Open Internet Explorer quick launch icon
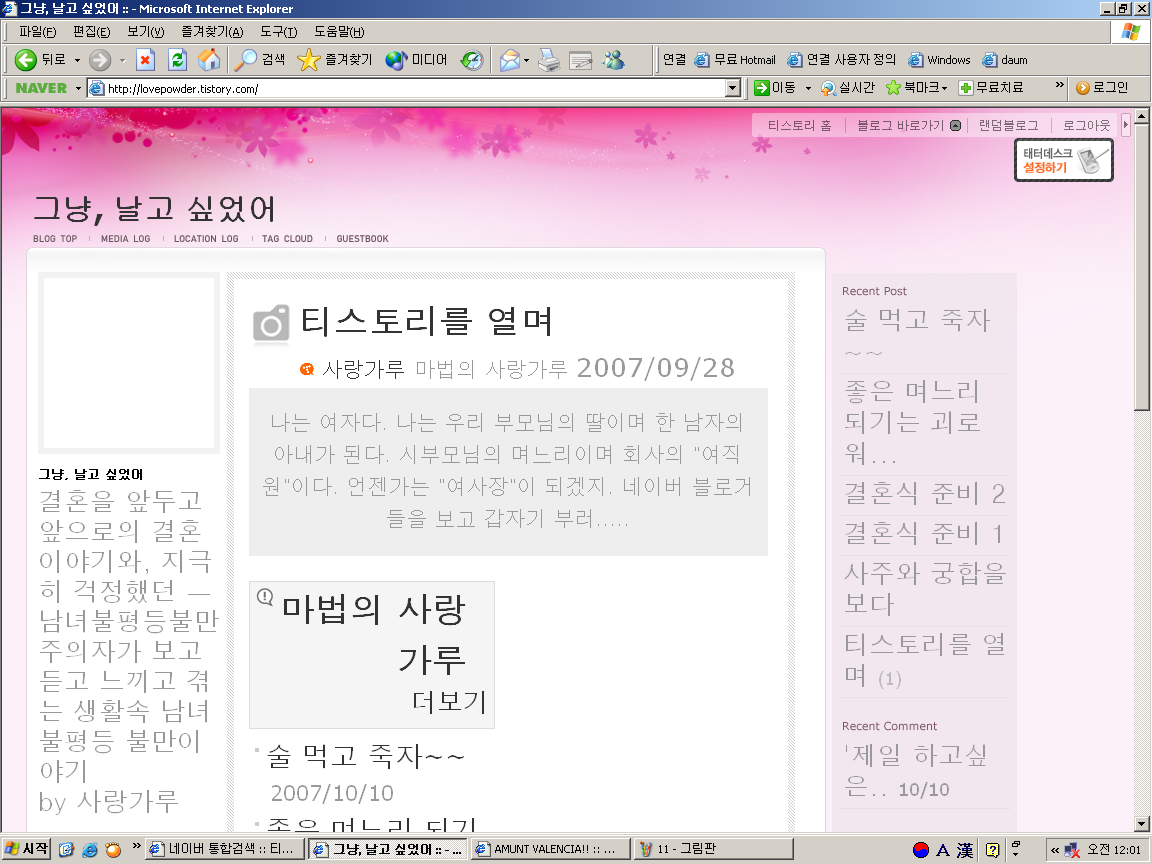 click(x=90, y=850)
